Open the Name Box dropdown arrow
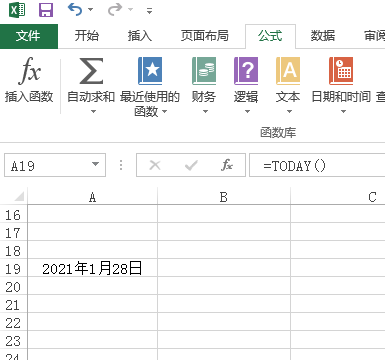This screenshot has width=385, height=360. pyautogui.click(x=96, y=164)
